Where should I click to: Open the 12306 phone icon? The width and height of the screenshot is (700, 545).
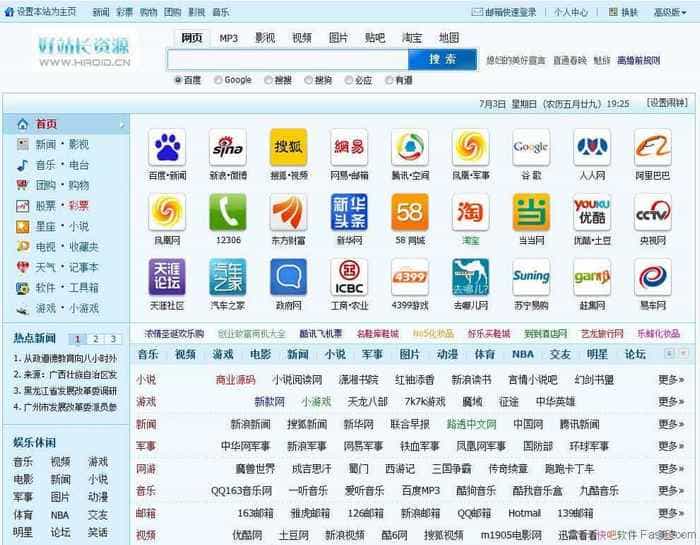[228, 212]
